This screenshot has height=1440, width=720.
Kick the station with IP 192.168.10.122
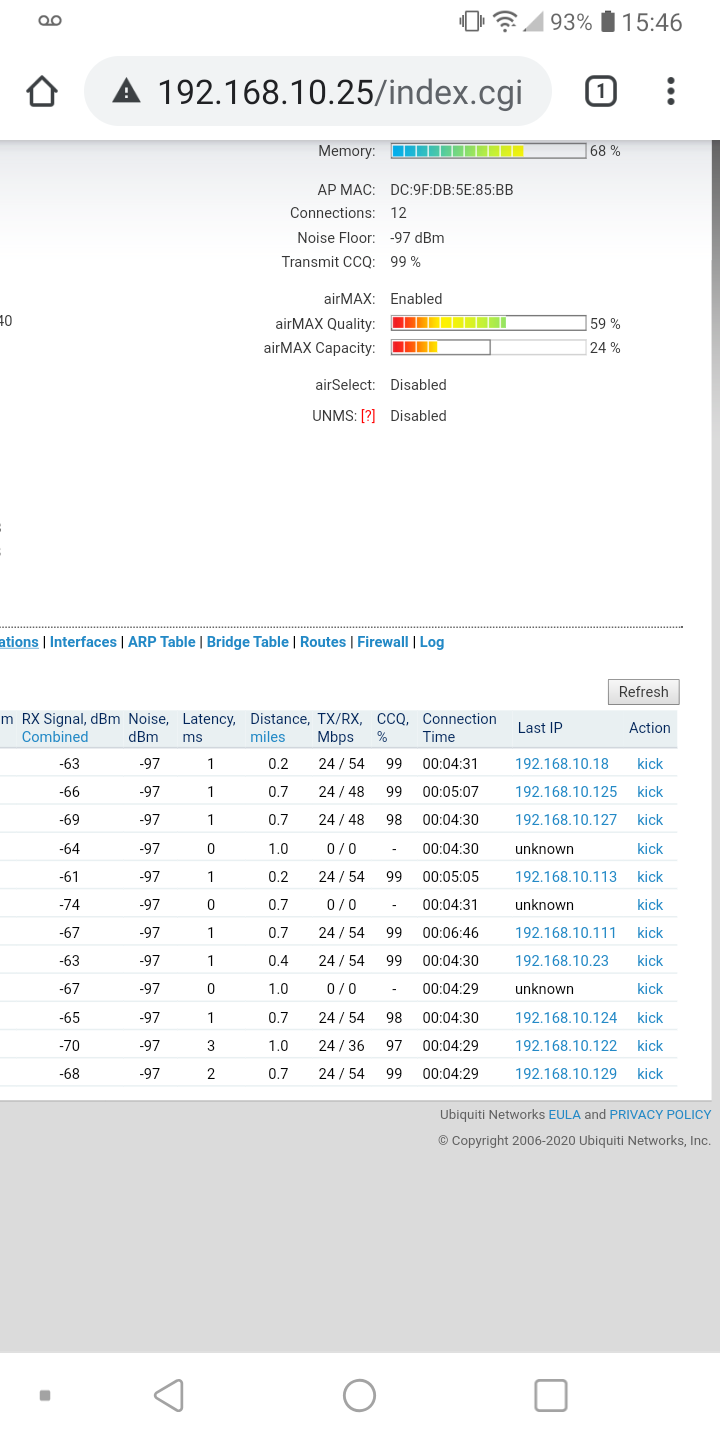point(650,1046)
